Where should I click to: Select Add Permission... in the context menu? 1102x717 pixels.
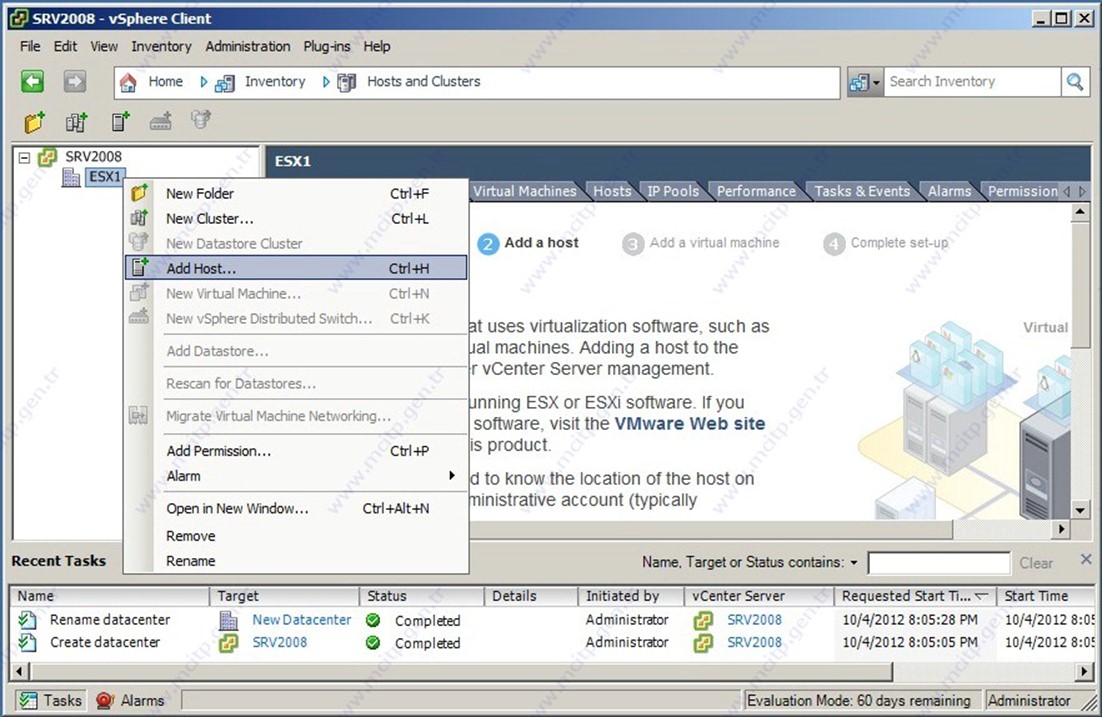[296, 451]
